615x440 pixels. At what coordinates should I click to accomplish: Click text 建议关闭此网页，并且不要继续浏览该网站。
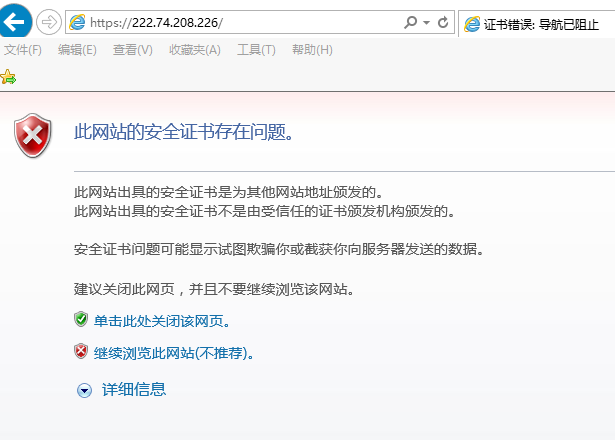click(214, 289)
